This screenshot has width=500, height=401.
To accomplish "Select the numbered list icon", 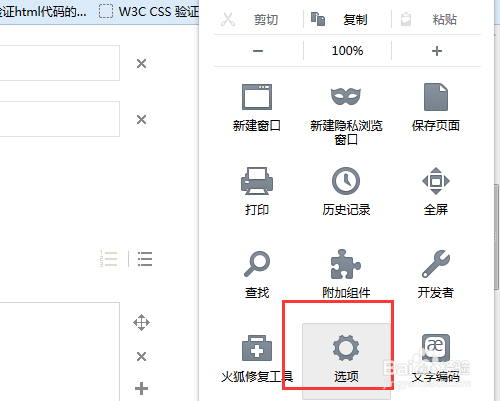I will coord(109,259).
